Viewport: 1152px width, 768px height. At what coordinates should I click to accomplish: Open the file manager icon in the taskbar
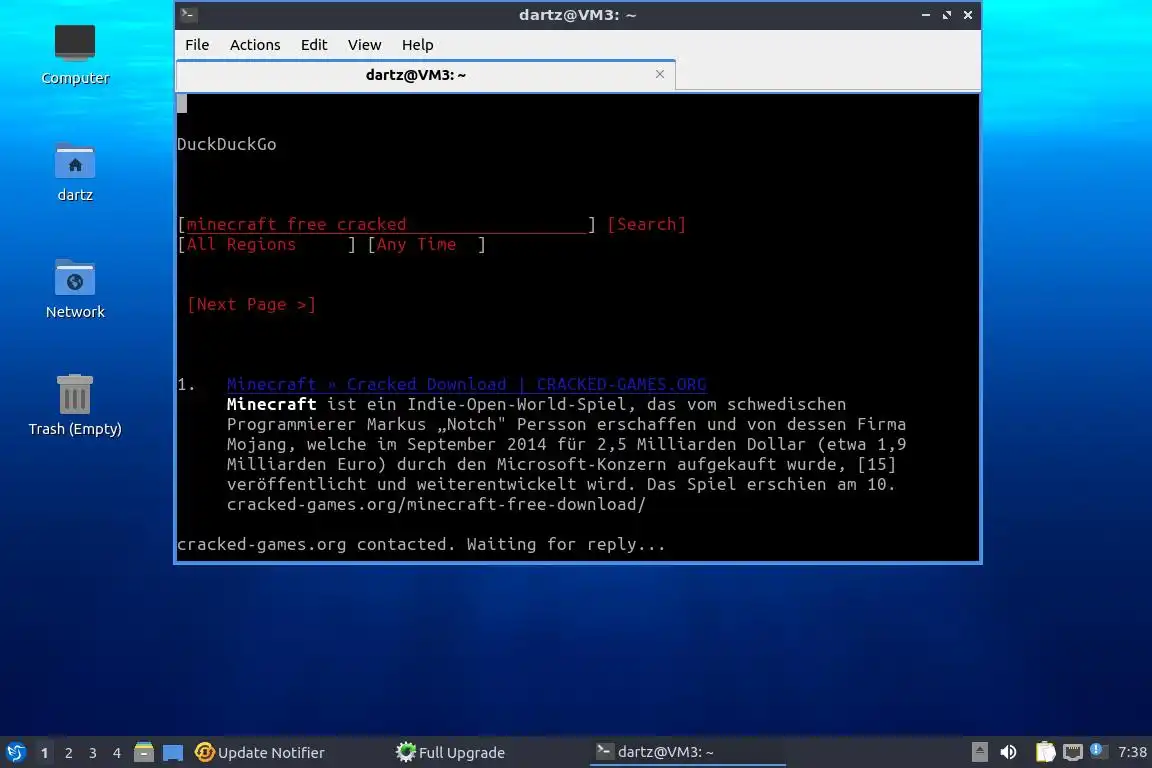coord(144,752)
